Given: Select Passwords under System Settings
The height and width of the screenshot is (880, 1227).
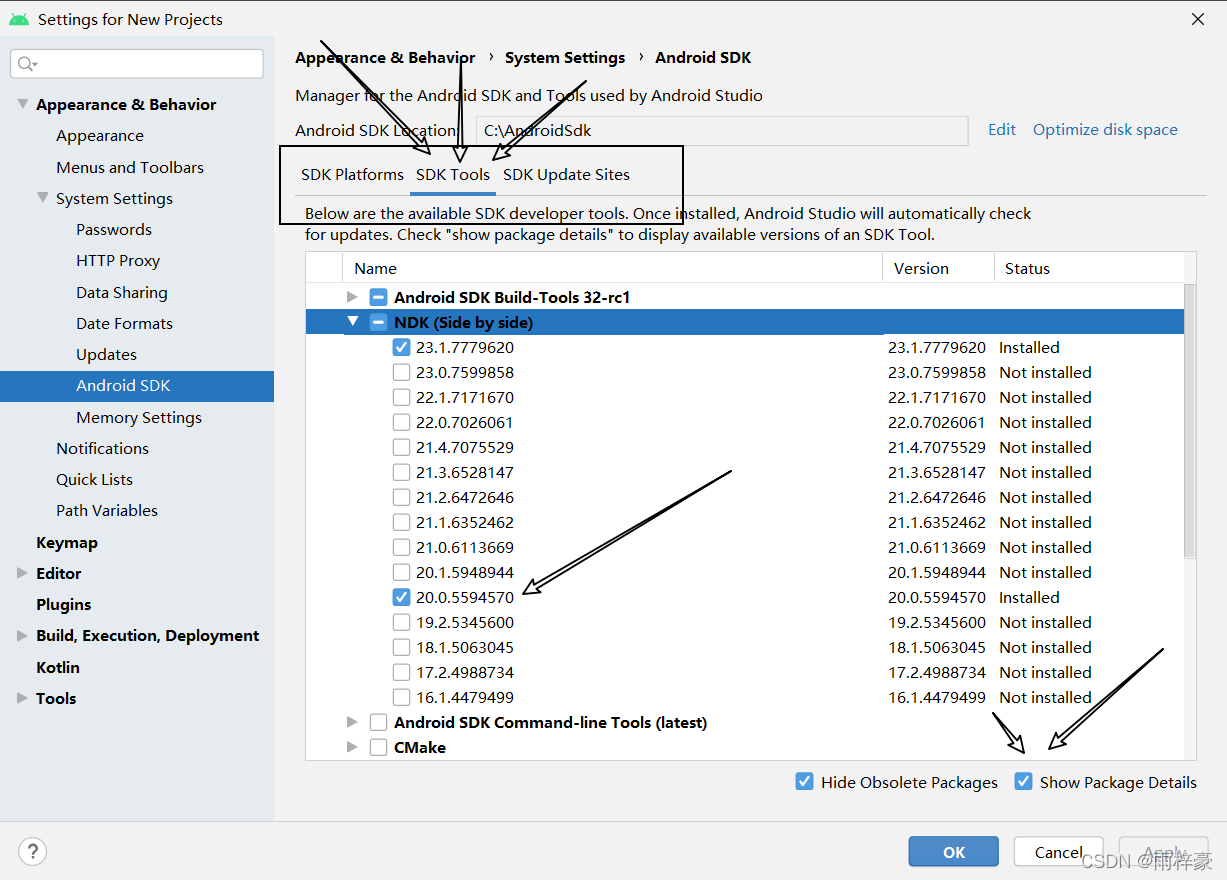Looking at the screenshot, I should coord(114,229).
